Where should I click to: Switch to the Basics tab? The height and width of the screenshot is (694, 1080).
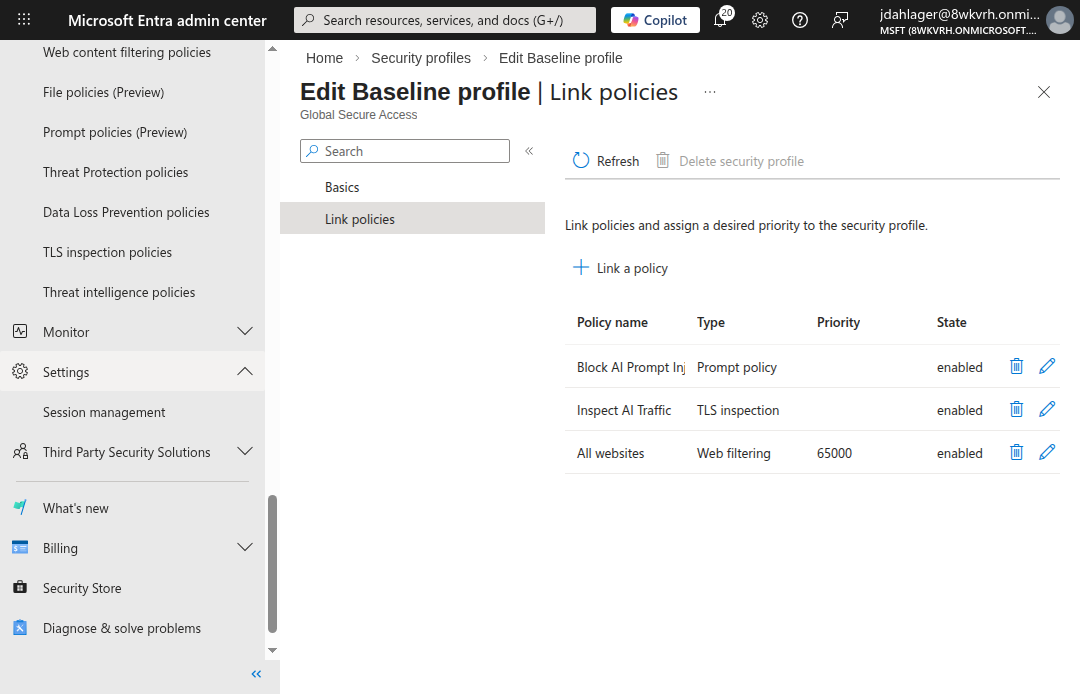tap(342, 187)
